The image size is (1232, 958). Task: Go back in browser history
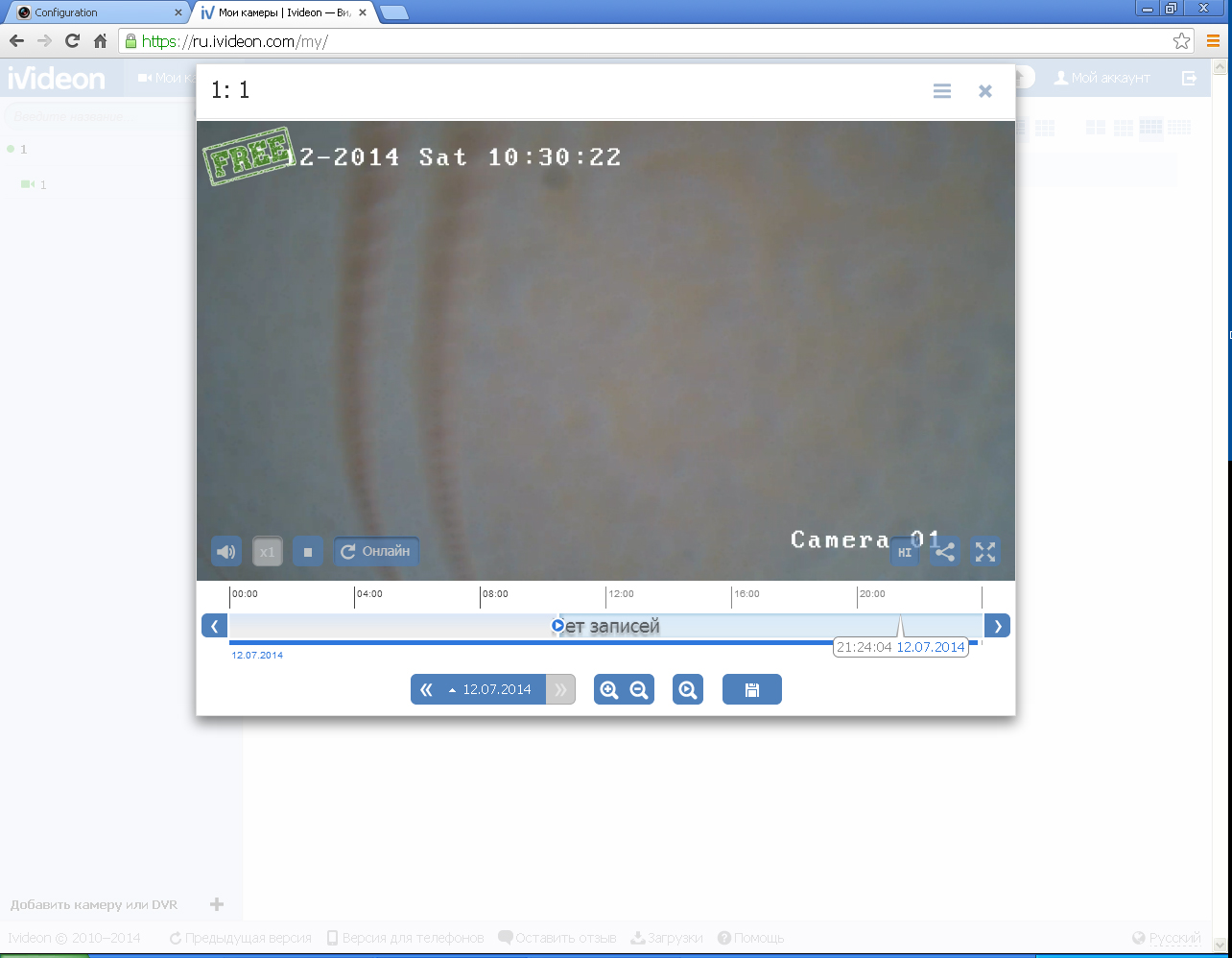(16, 41)
